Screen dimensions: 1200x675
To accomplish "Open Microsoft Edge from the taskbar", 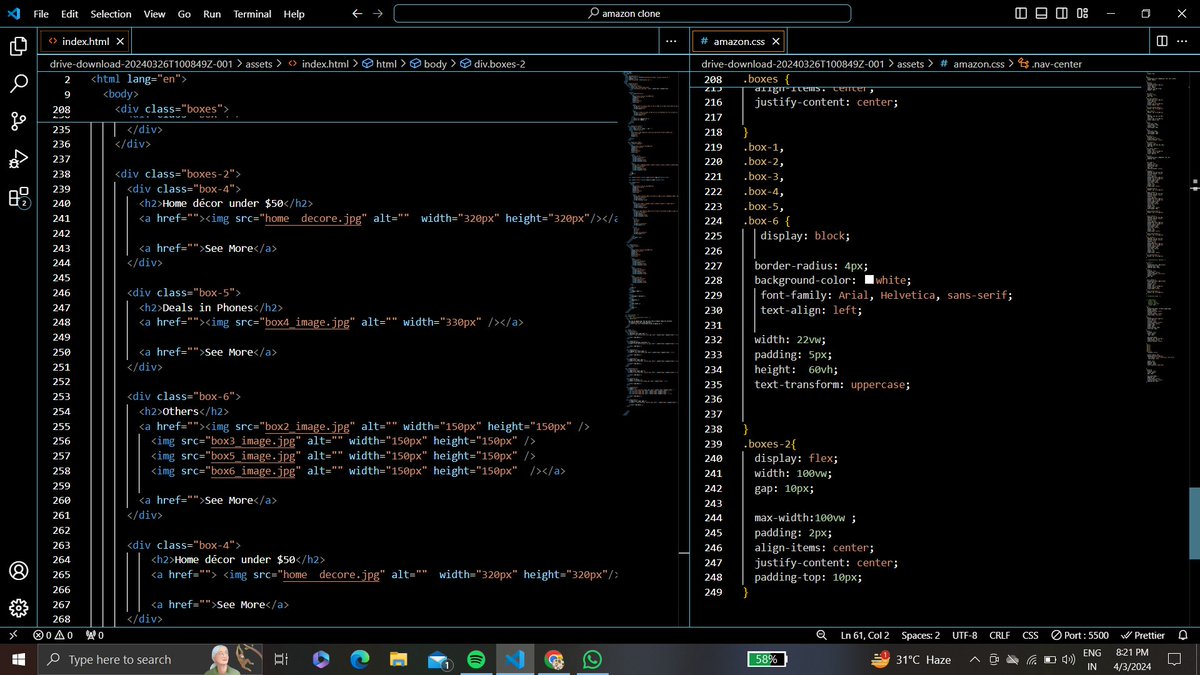I will click(x=359, y=659).
